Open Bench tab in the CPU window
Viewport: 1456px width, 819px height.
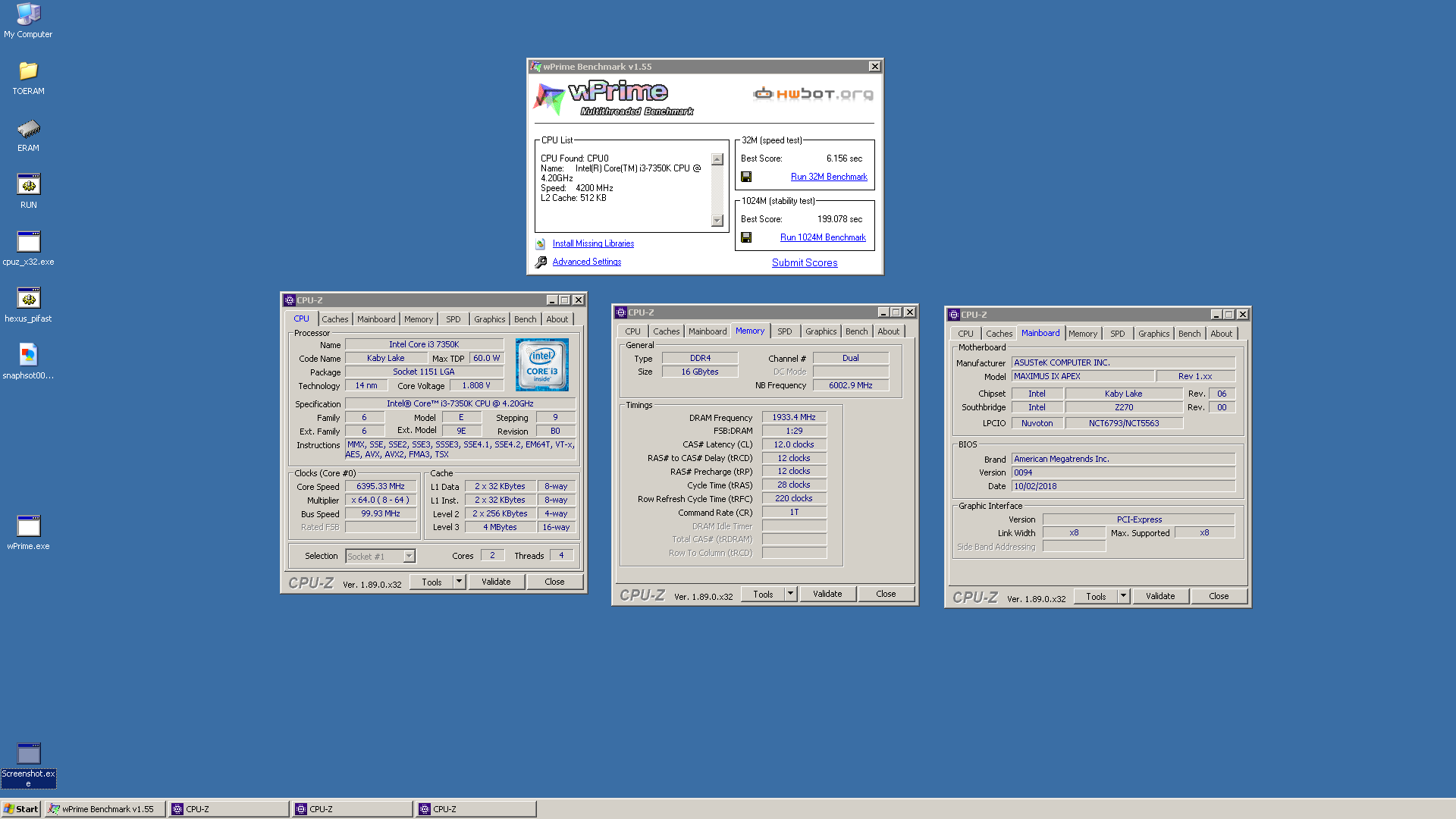(x=525, y=319)
